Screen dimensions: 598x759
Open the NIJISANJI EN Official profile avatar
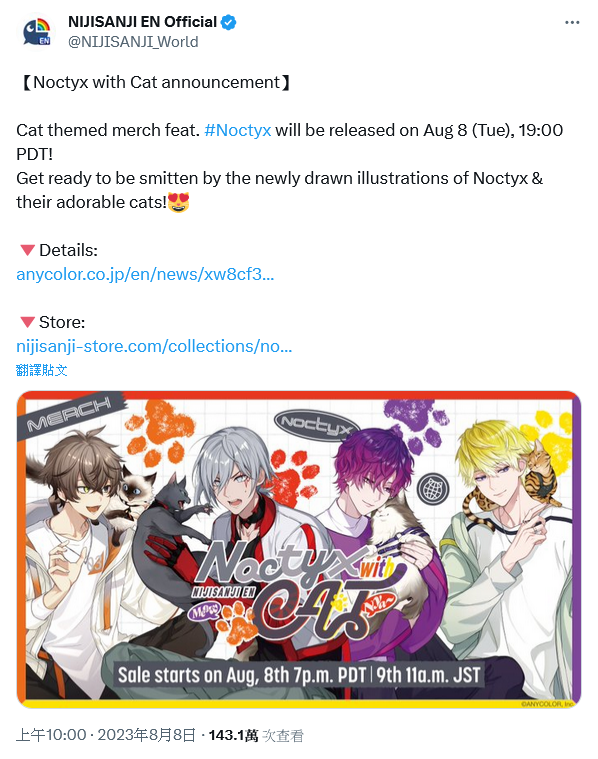point(37,32)
